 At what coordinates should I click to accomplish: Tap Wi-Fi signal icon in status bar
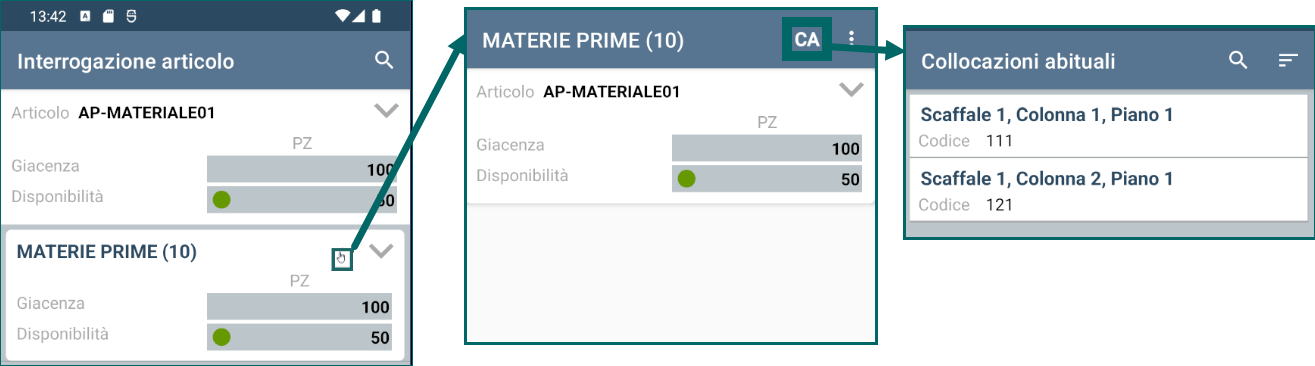pos(343,16)
